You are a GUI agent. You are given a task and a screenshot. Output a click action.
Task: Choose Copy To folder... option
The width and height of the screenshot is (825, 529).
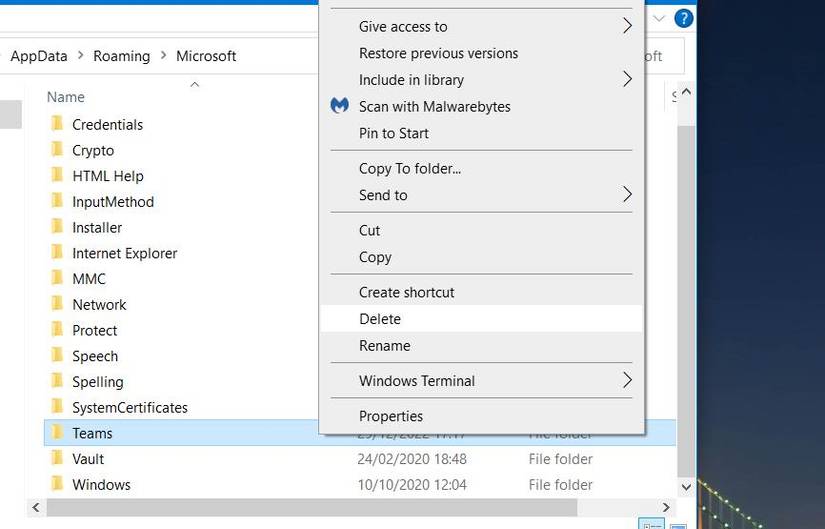coord(481,168)
